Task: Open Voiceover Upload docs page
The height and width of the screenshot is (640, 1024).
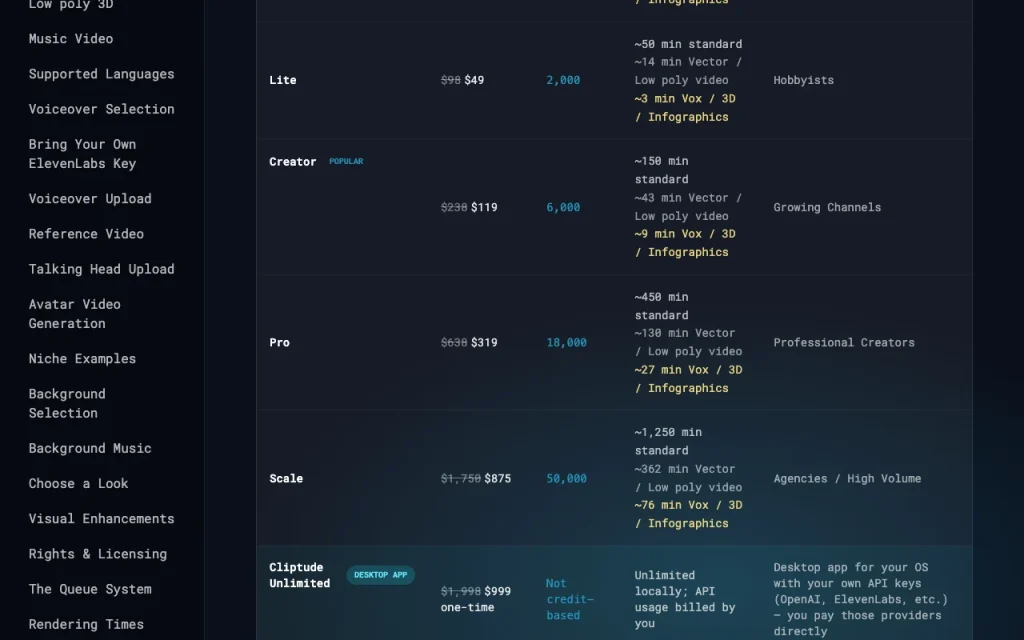Action: coord(90,199)
